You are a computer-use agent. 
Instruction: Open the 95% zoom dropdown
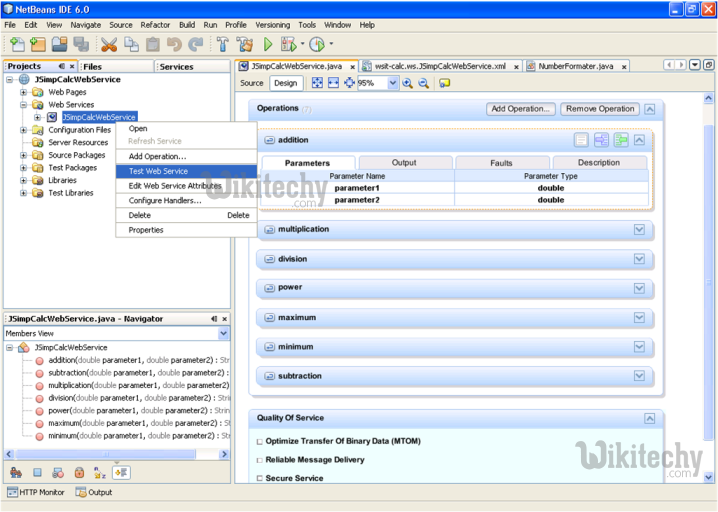click(x=392, y=83)
